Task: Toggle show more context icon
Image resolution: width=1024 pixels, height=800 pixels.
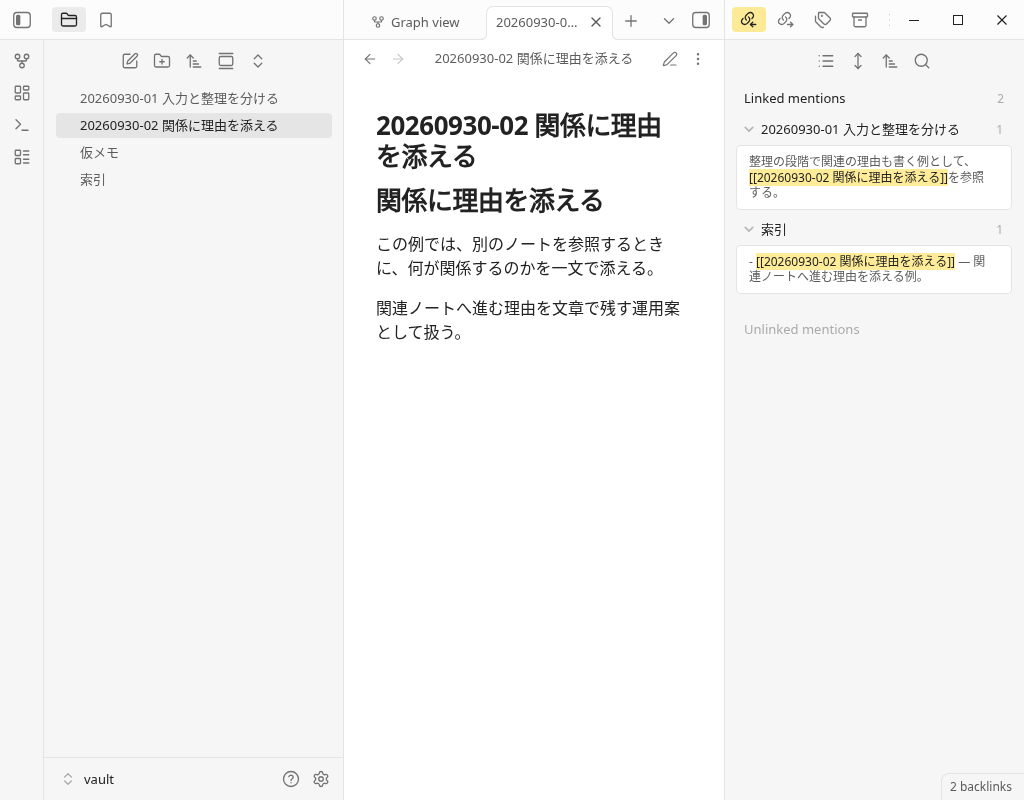Action: 858,61
